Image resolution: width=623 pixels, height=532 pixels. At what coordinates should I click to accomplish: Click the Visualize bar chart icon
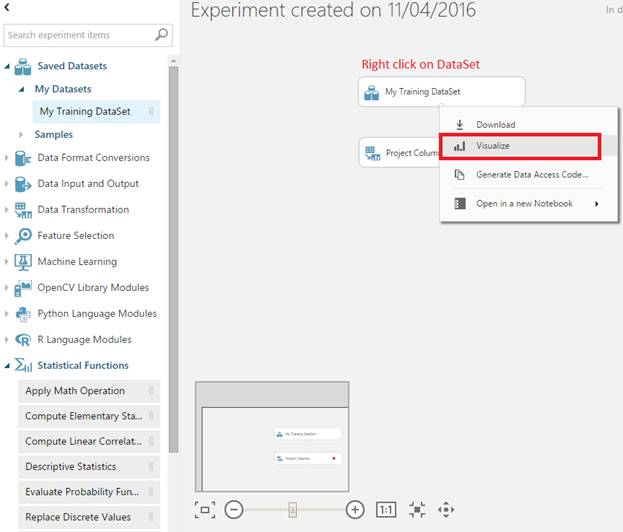459,147
